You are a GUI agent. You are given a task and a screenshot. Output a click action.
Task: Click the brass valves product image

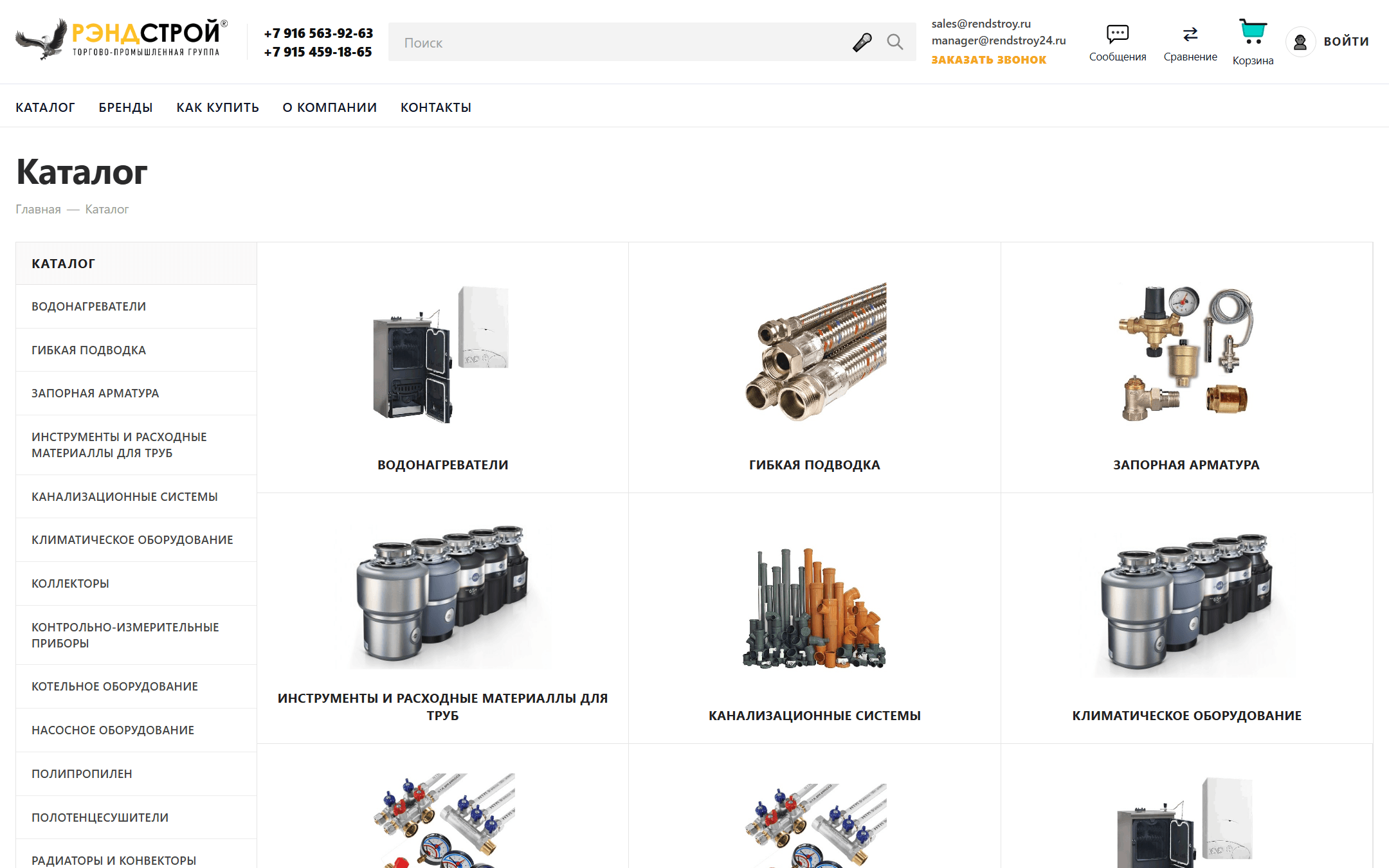[x=1186, y=353]
